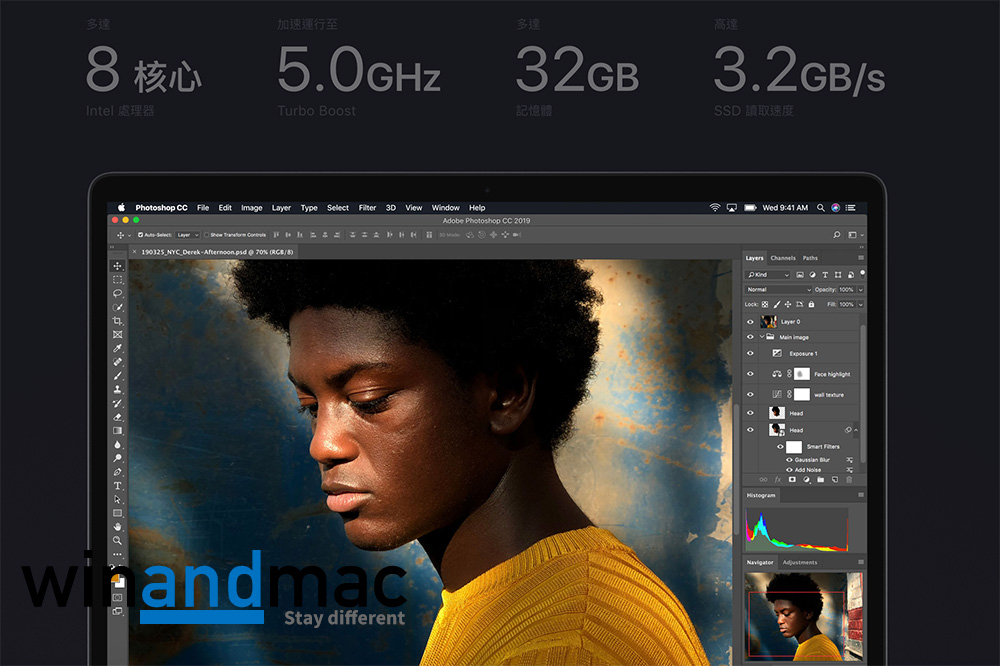Image resolution: width=1000 pixels, height=666 pixels.
Task: Open the Kind layer filter dropdown
Action: coord(768,275)
